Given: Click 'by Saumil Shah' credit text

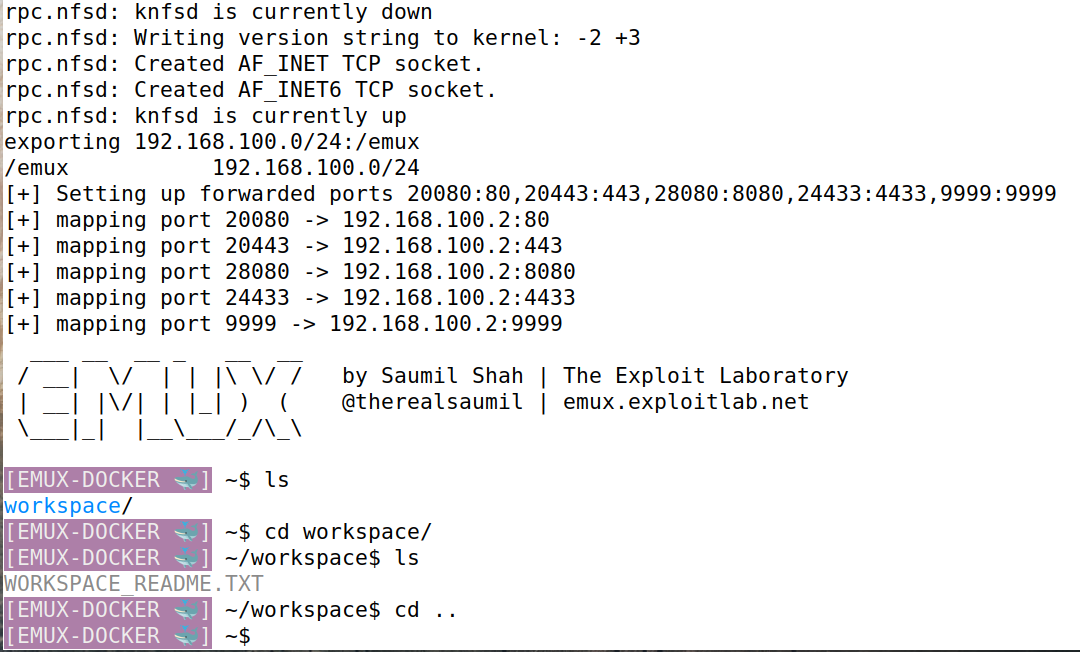Looking at the screenshot, I should (433, 376).
